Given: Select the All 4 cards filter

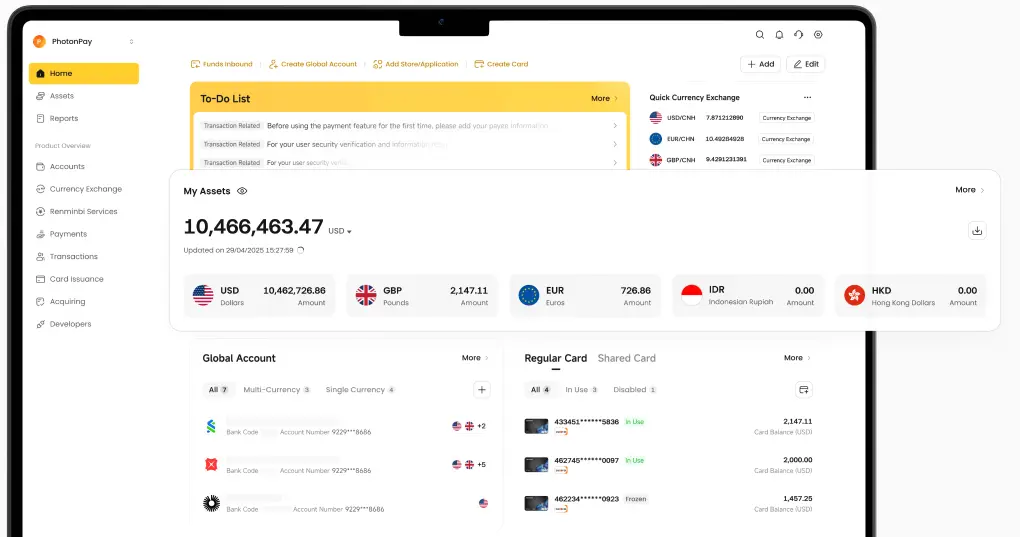Looking at the screenshot, I should tap(540, 390).
